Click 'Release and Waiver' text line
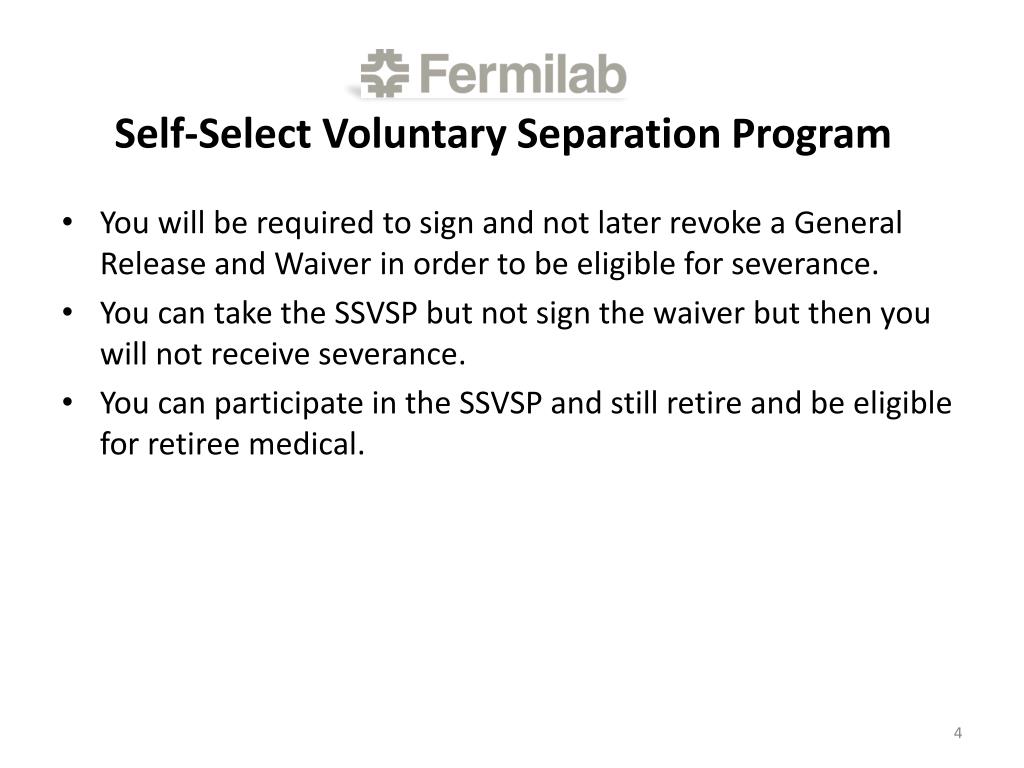 pos(236,264)
